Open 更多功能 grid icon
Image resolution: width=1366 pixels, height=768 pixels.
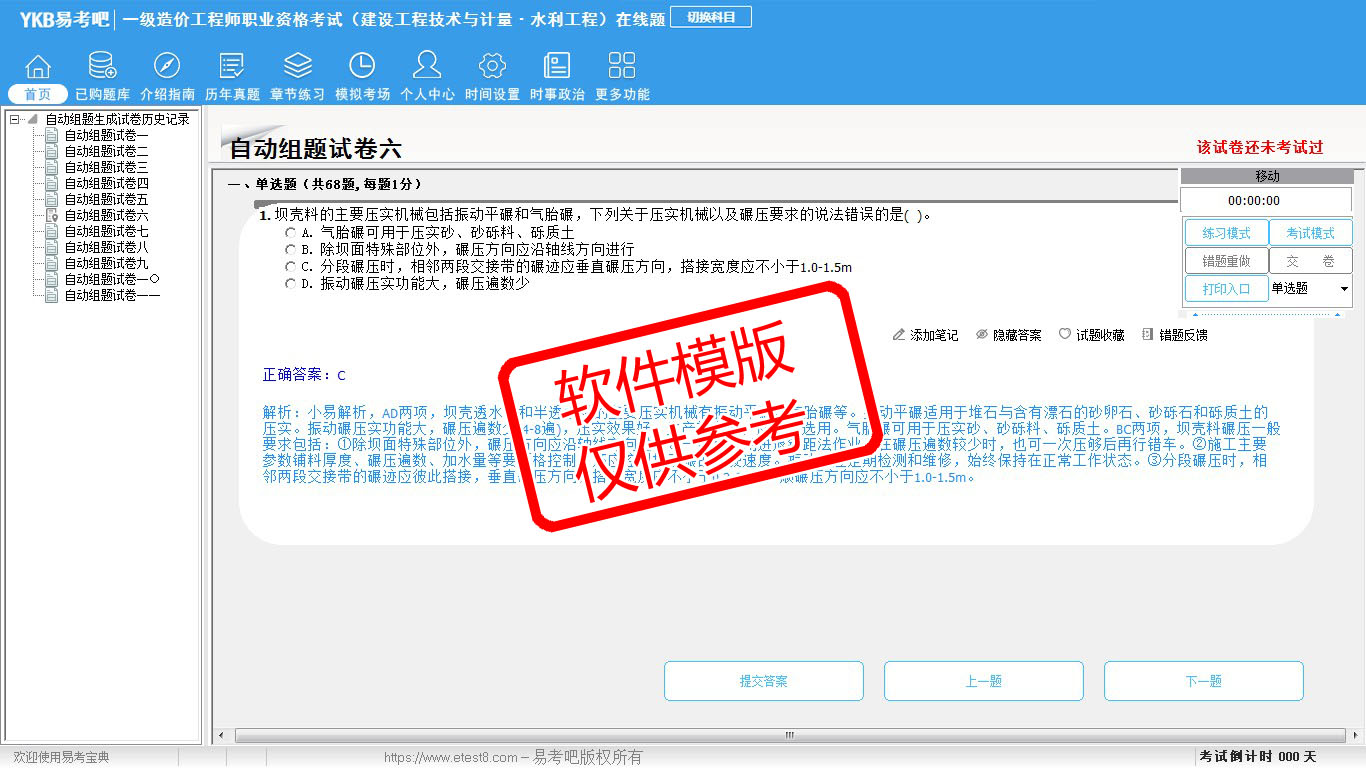622,67
